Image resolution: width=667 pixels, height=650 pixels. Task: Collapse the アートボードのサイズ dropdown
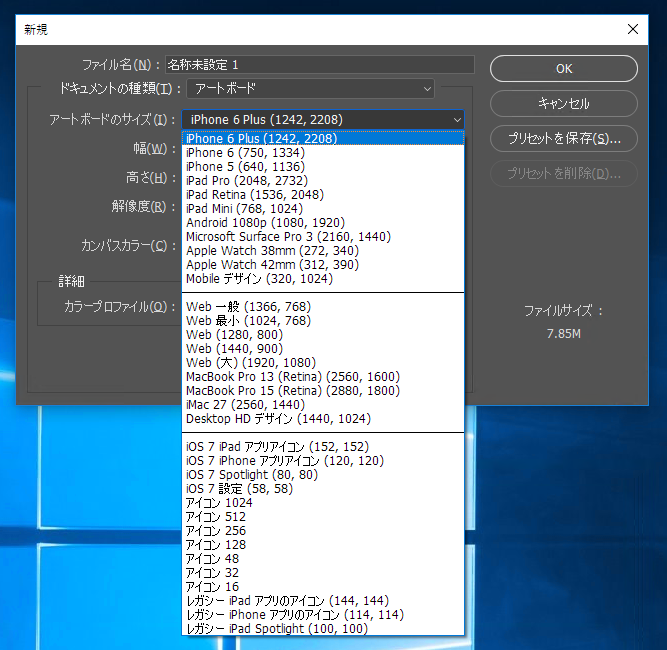pos(323,120)
